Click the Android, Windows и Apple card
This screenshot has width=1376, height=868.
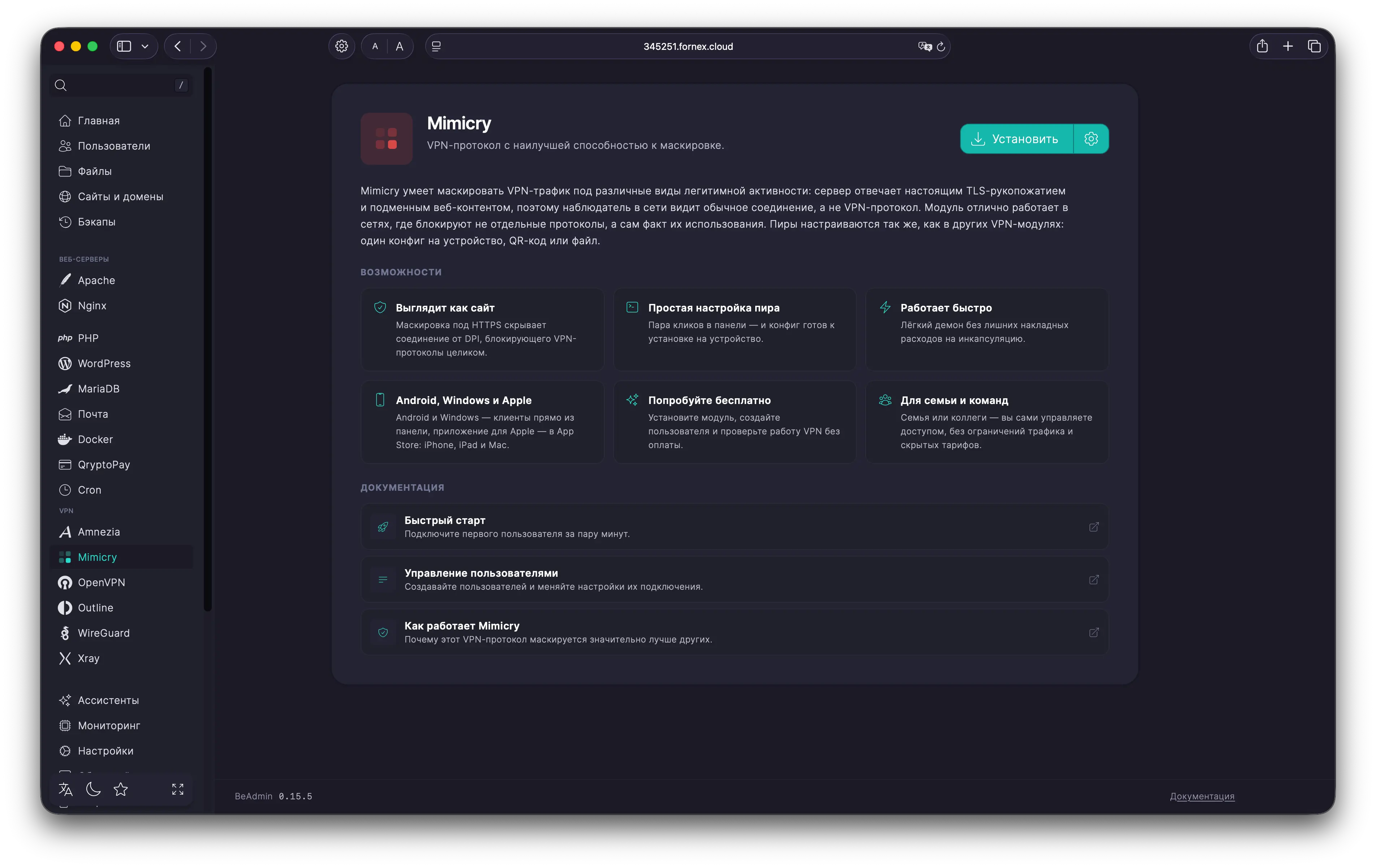point(482,422)
